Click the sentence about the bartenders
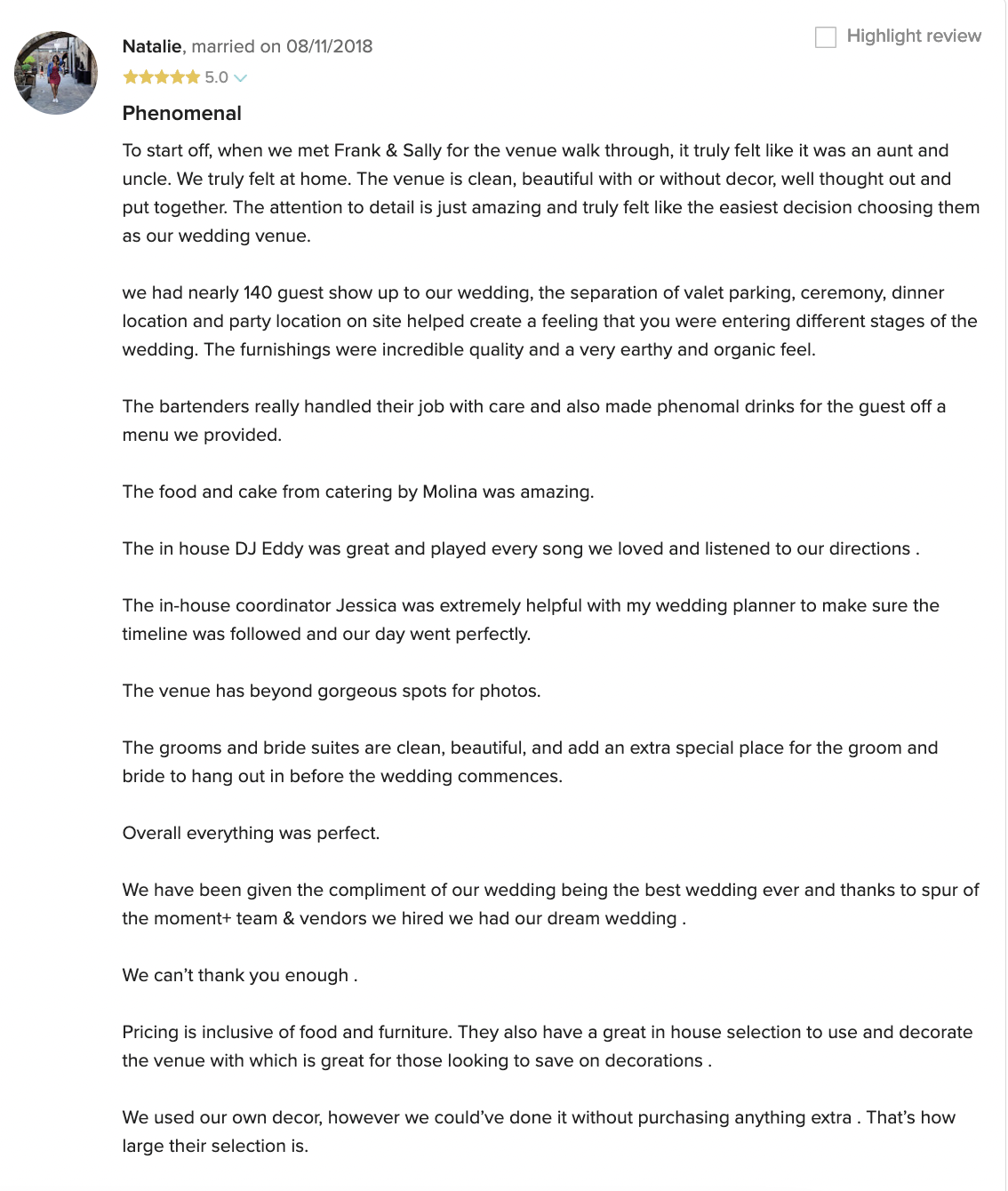The image size is (1008, 1191). tap(534, 420)
